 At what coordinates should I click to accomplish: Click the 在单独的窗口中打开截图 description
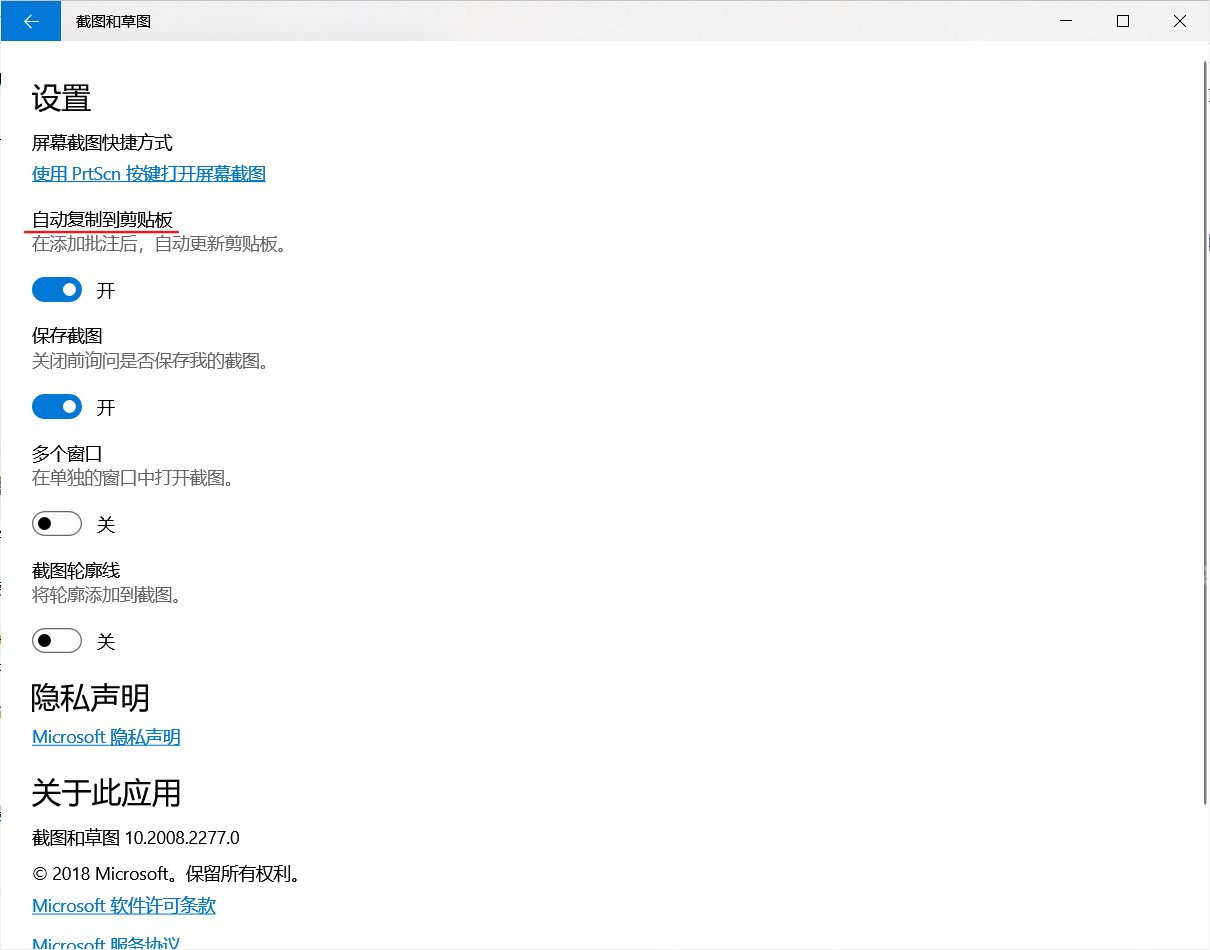click(x=133, y=478)
